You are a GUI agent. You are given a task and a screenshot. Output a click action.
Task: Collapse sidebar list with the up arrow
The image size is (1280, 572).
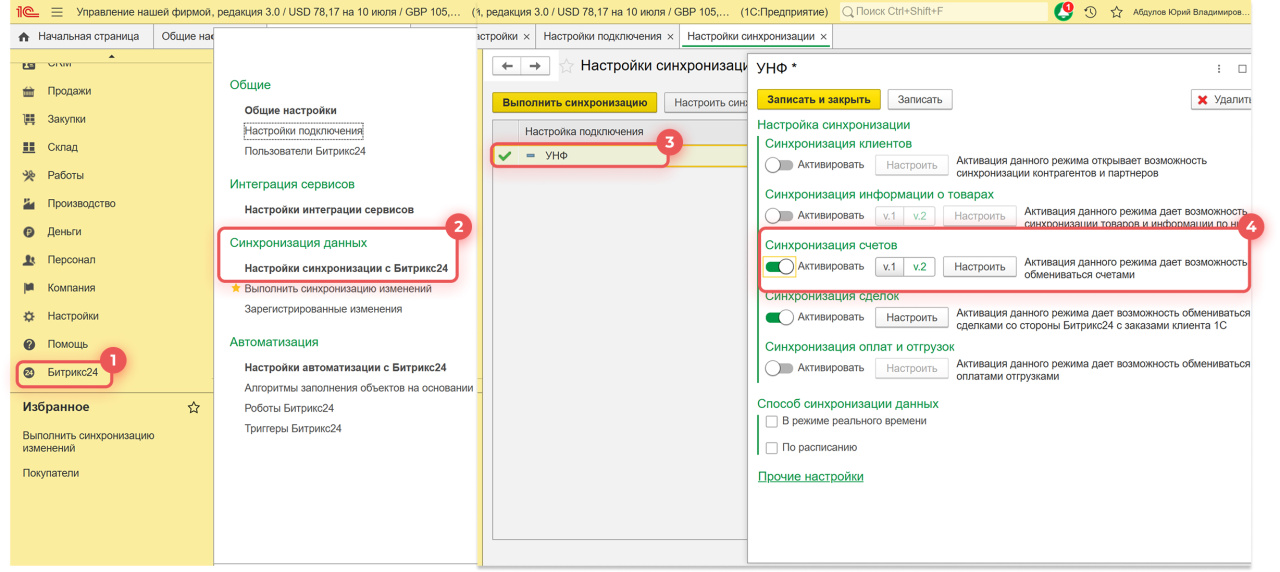111,56
